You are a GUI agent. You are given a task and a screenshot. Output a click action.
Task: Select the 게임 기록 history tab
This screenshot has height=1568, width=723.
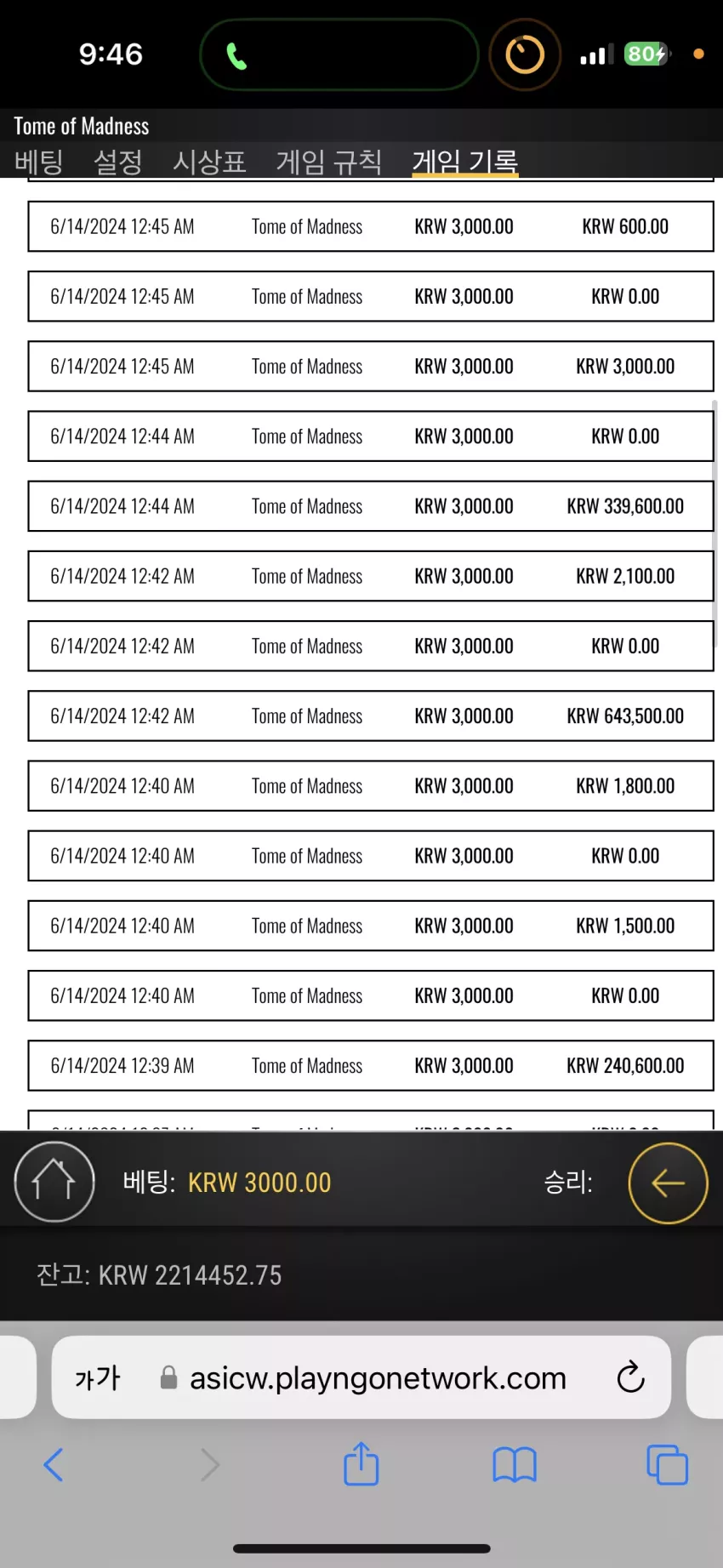click(x=465, y=162)
